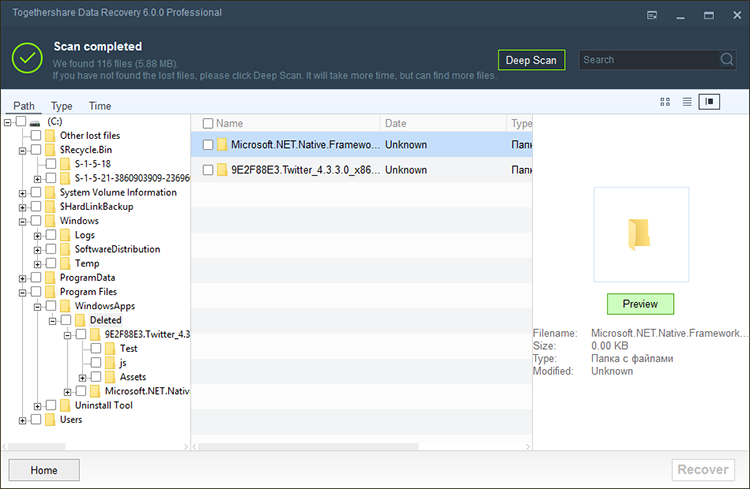Select the Uninstall Tool tree item
The image size is (750, 489).
pyautogui.click(x=103, y=405)
